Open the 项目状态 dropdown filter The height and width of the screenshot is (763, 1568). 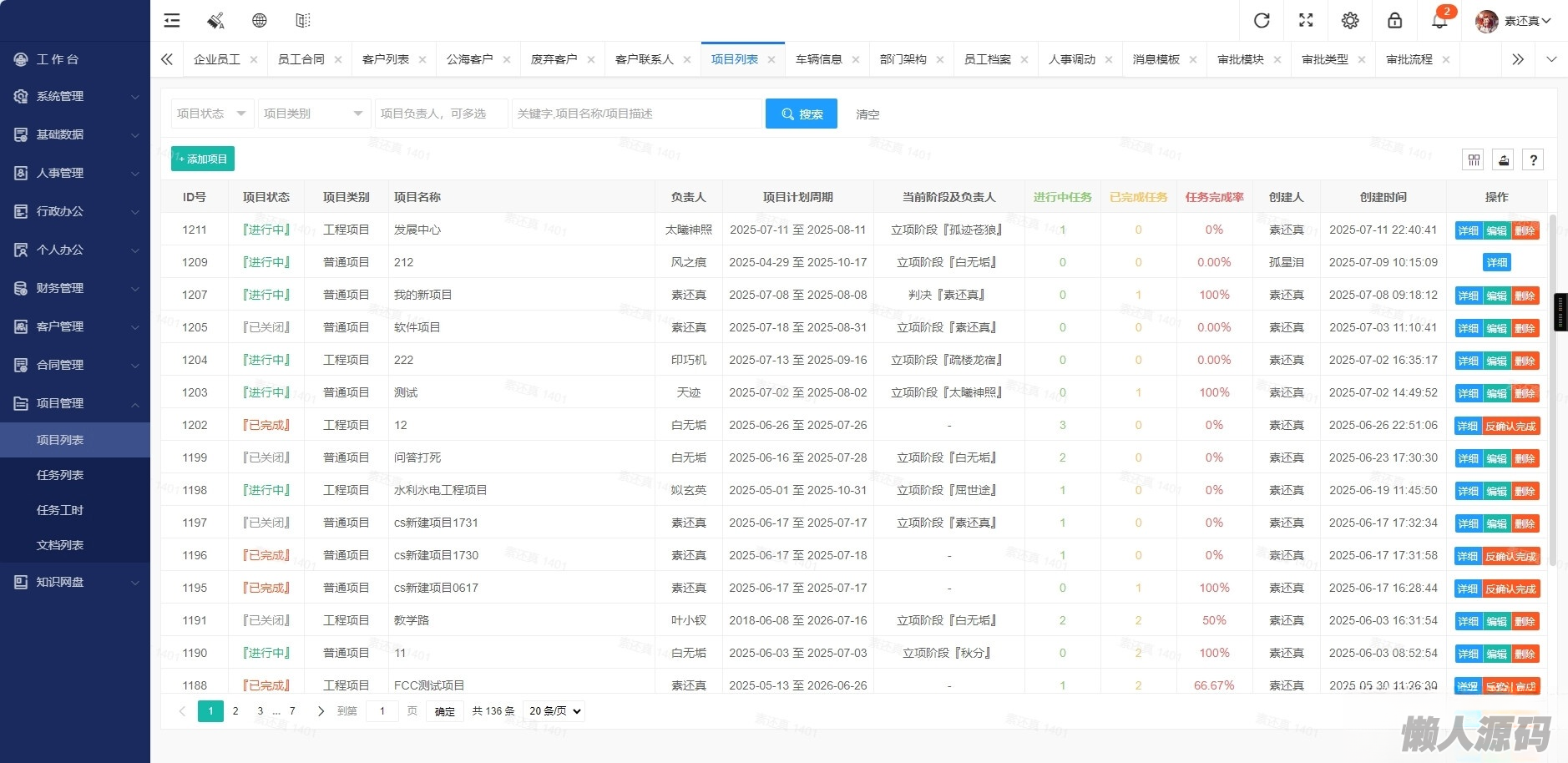pyautogui.click(x=211, y=114)
